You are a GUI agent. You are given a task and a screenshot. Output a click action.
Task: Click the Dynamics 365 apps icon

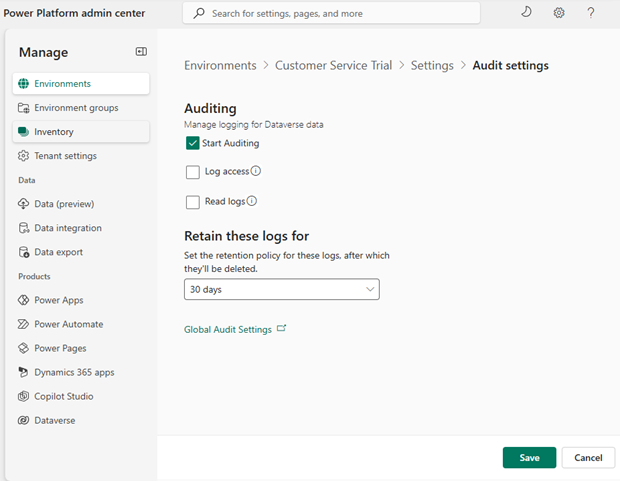coord(23,372)
